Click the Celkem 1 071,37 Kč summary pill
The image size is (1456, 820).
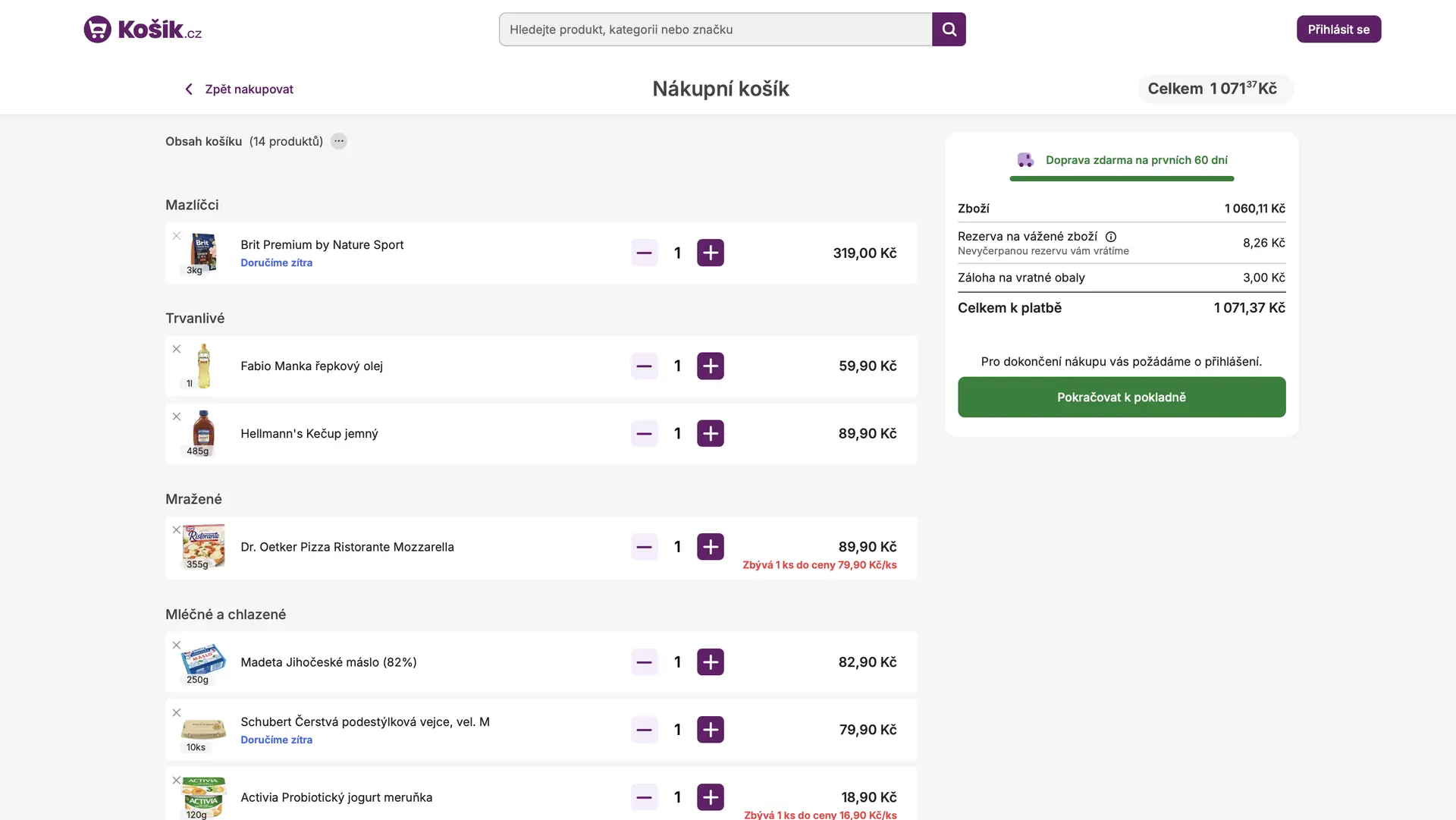click(x=1215, y=89)
